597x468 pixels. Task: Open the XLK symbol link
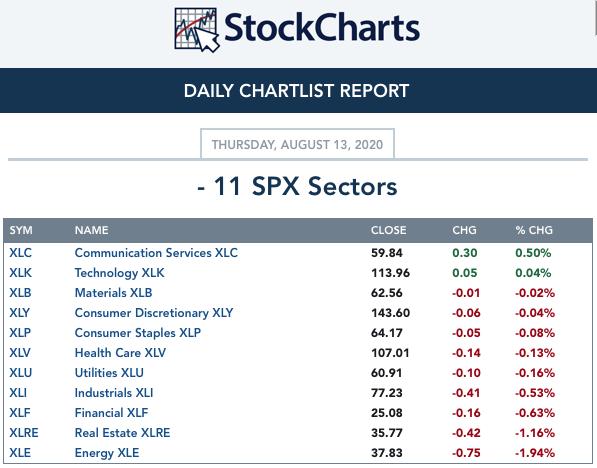click(x=21, y=273)
